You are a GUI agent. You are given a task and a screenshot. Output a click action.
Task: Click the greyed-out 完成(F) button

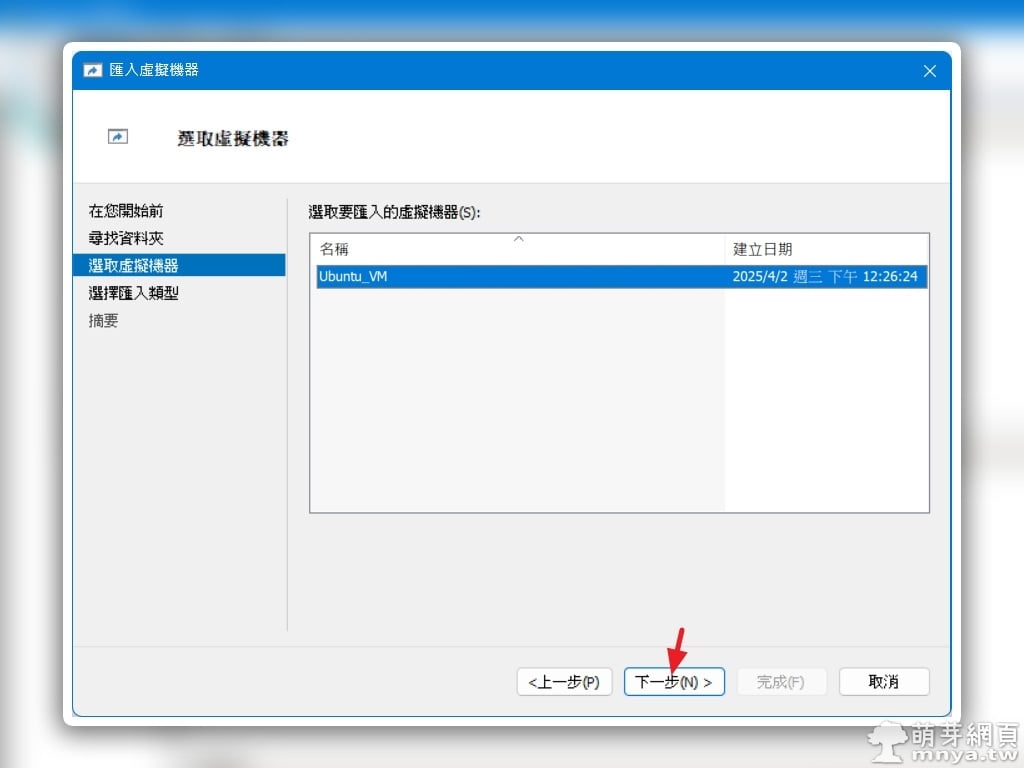click(x=781, y=682)
